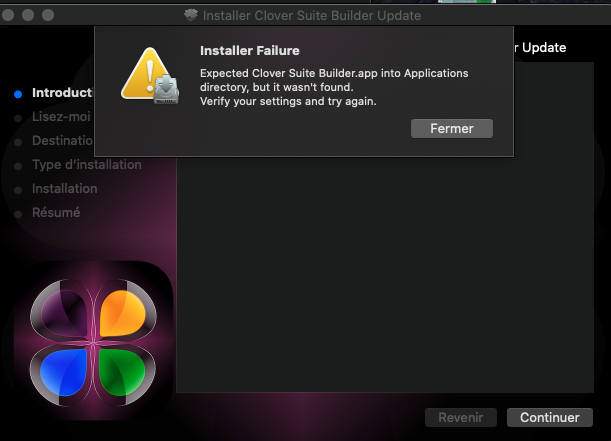This screenshot has height=441, width=611.
Task: Select the Résumé step in sidebar
Action: click(56, 213)
